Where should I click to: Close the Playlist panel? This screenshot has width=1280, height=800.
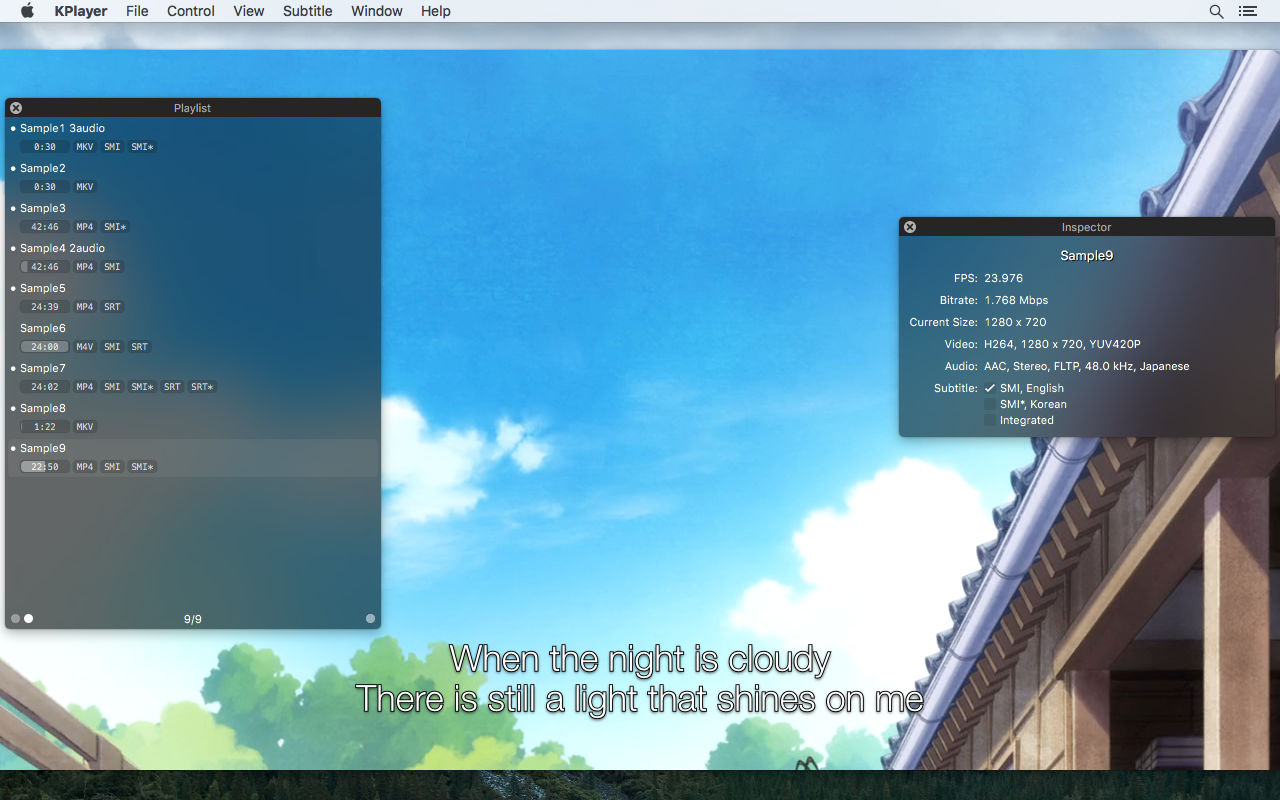pyautogui.click(x=16, y=108)
